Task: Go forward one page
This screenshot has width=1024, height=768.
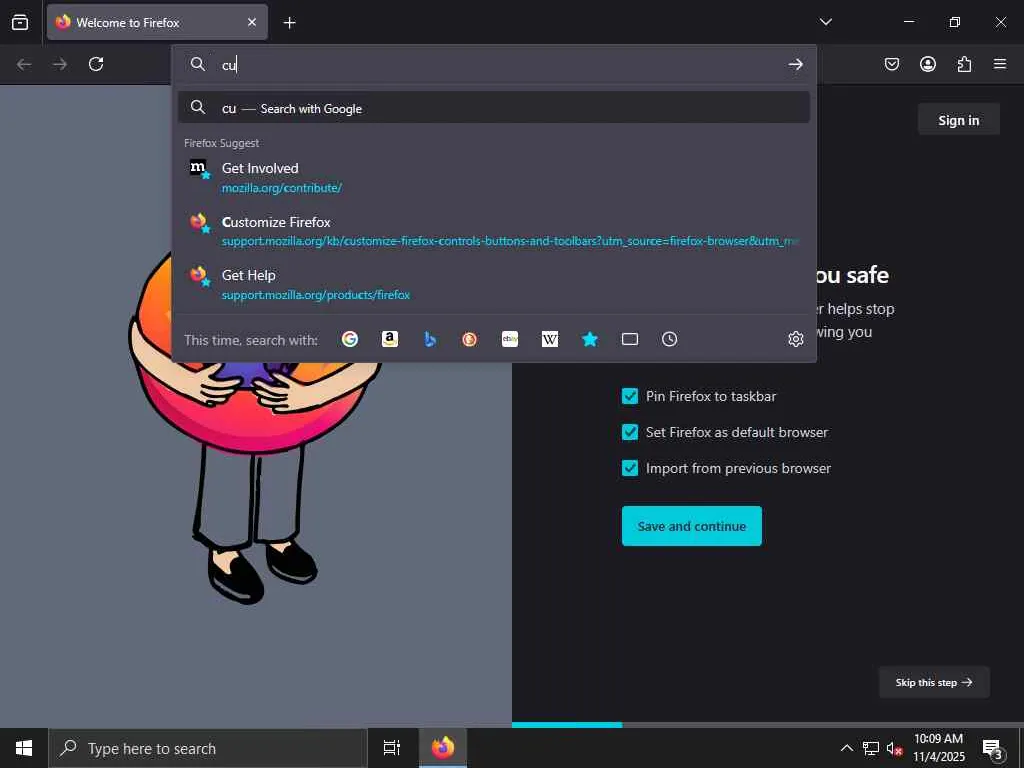Action: pyautogui.click(x=59, y=64)
